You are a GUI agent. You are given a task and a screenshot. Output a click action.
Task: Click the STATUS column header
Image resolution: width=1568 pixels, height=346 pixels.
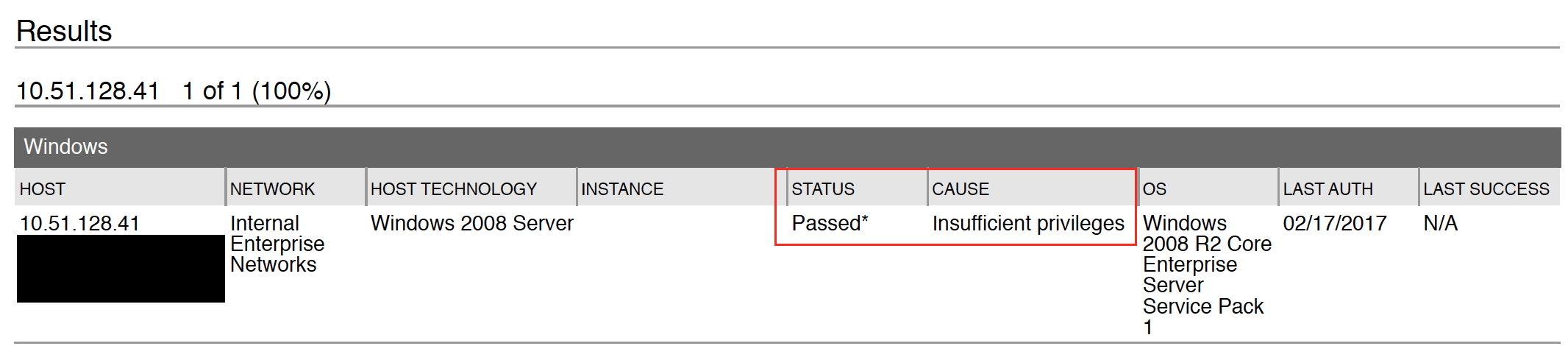(823, 189)
